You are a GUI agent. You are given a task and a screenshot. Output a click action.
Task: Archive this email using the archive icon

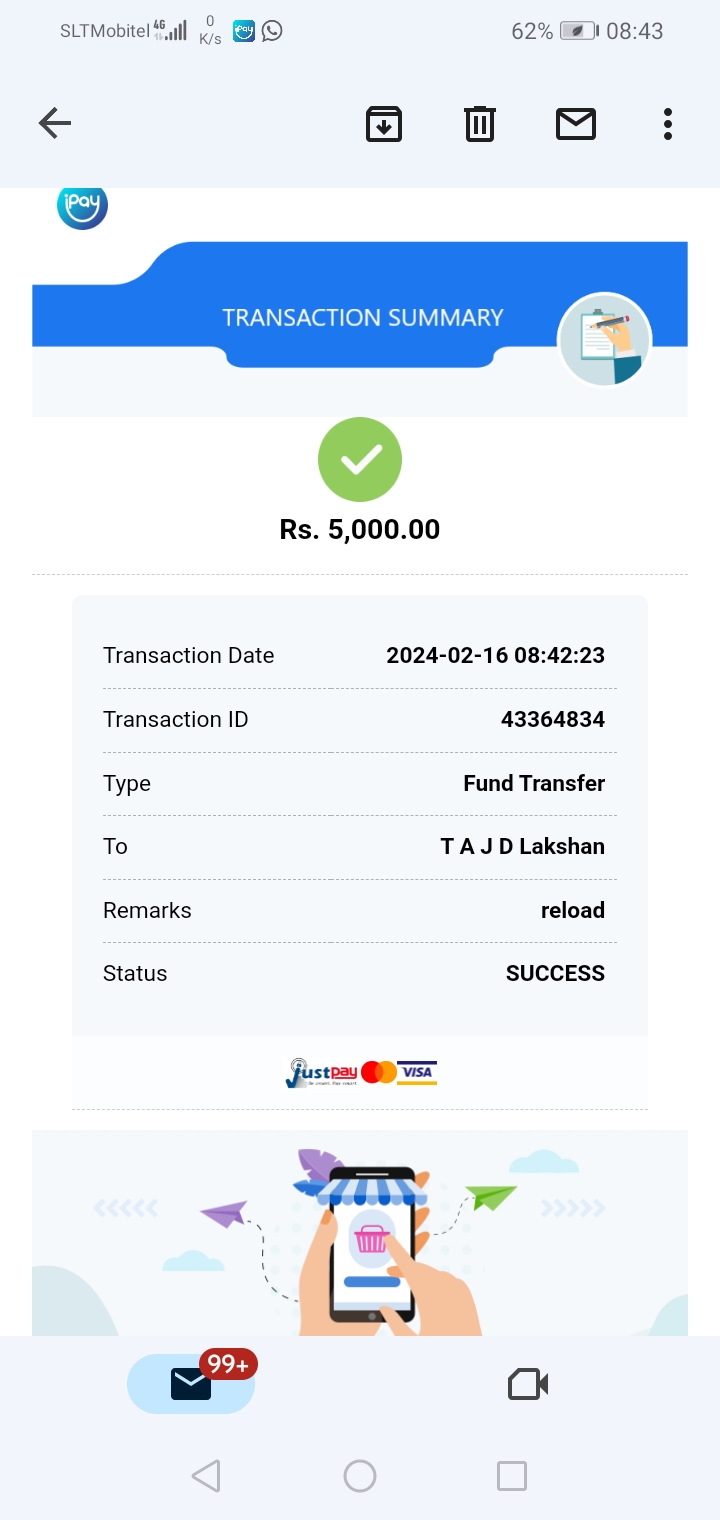(384, 124)
